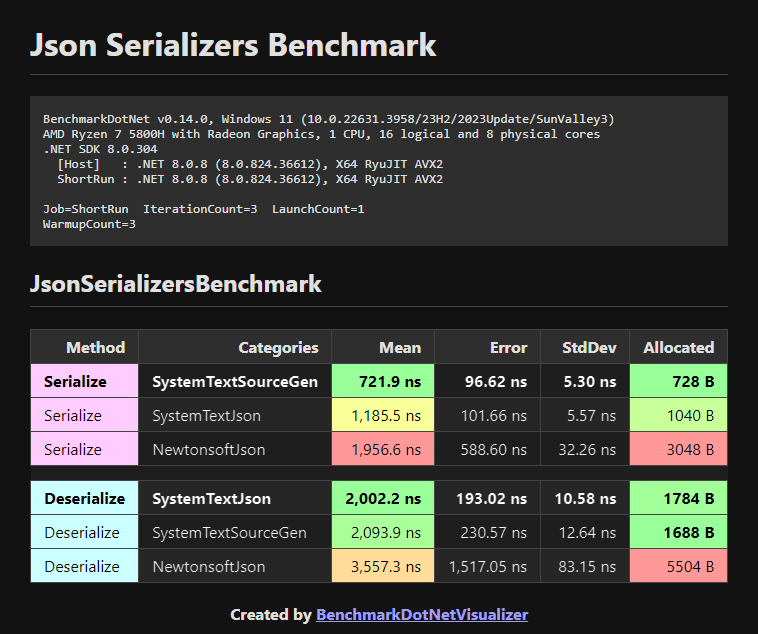The width and height of the screenshot is (758, 634).
Task: Click the [Host] runtime line
Action: (x=250, y=164)
